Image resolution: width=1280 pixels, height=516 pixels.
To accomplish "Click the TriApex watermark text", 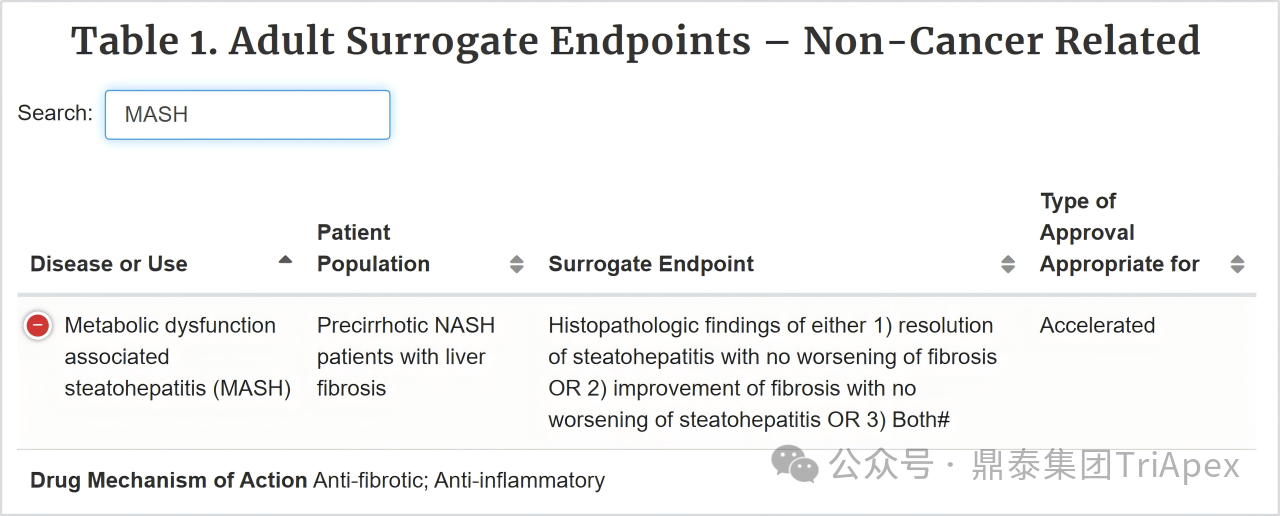I will 1176,465.
